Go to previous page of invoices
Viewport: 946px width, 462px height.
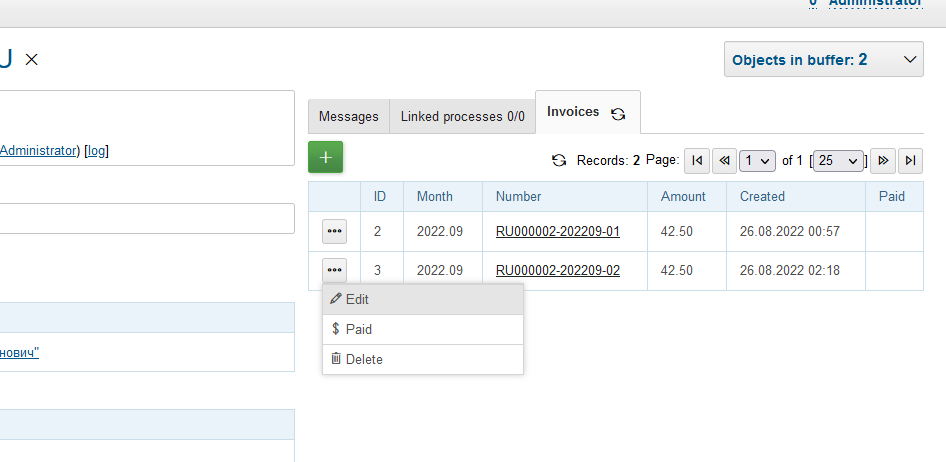pos(724,160)
